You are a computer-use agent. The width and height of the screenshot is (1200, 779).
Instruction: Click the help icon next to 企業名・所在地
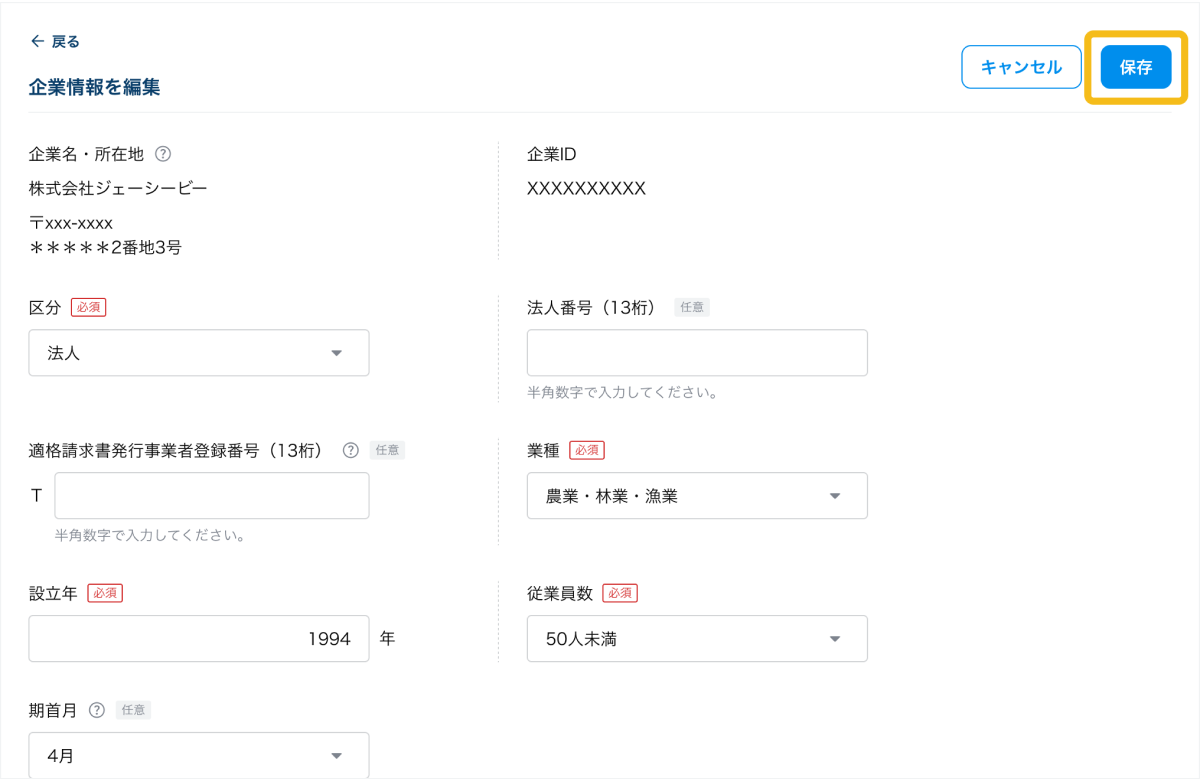(x=163, y=154)
